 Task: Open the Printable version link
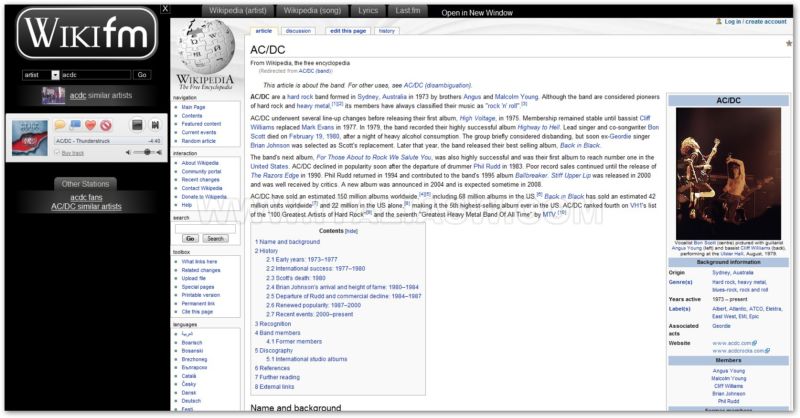201,295
